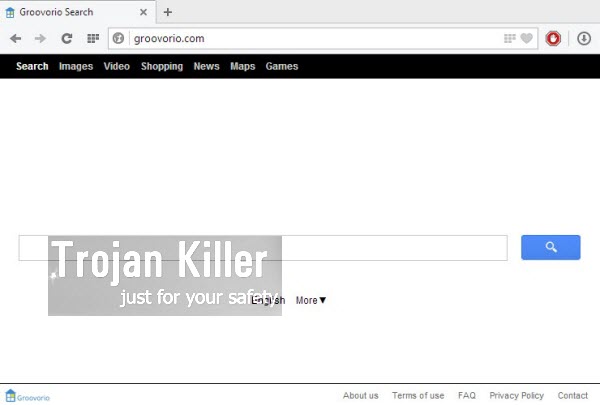Viewport: 600px width, 405px height.
Task: Open the Privacy Policy footer link
Action: [516, 395]
